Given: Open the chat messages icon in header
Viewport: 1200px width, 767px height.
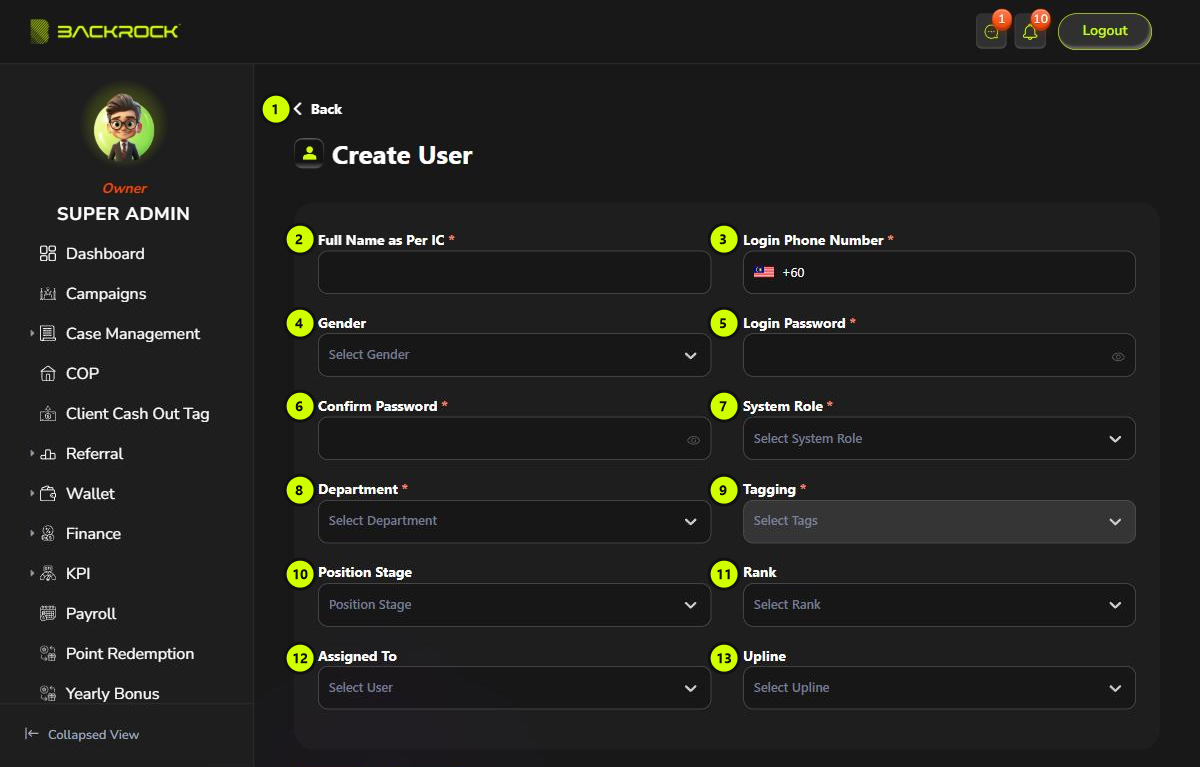Looking at the screenshot, I should pyautogui.click(x=991, y=32).
